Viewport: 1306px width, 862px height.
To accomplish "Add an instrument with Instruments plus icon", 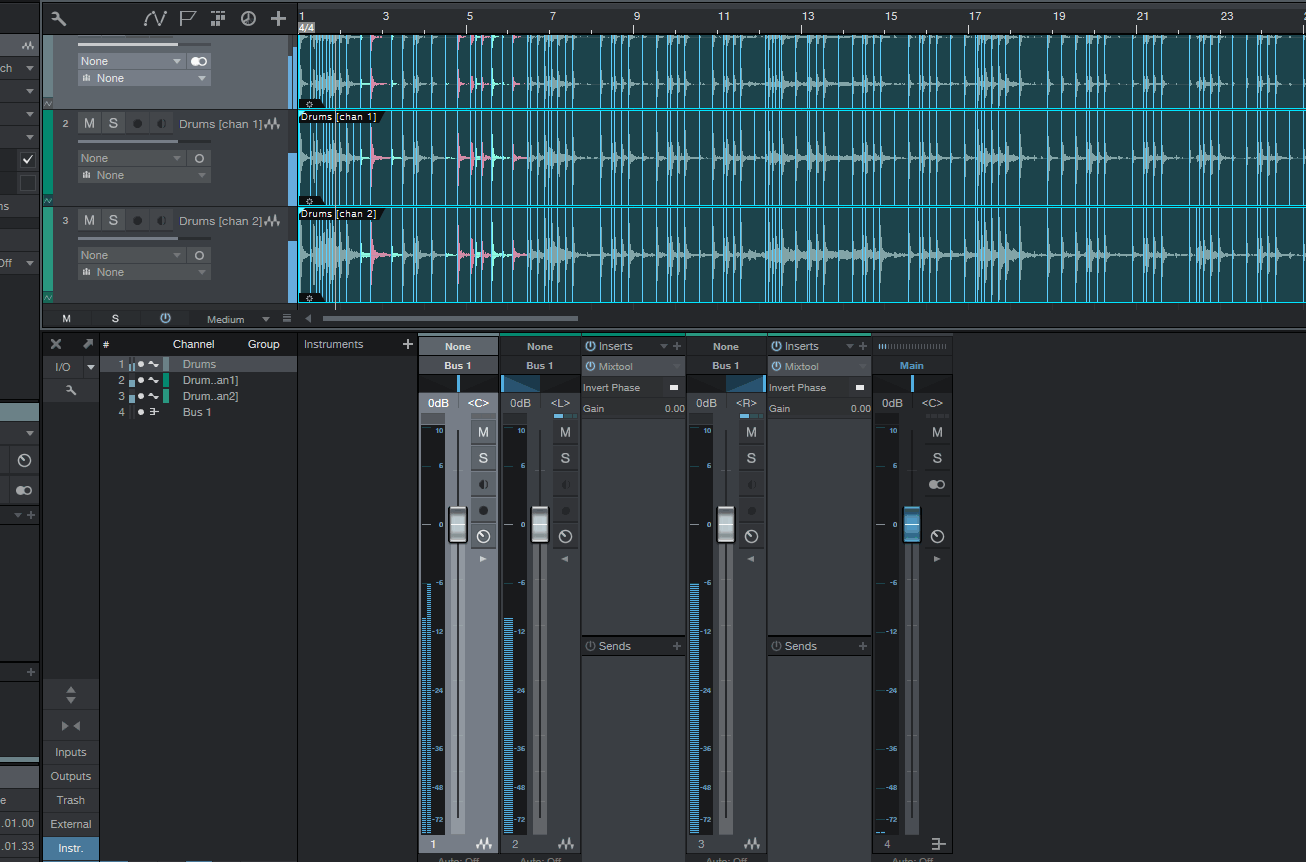I will pos(407,344).
